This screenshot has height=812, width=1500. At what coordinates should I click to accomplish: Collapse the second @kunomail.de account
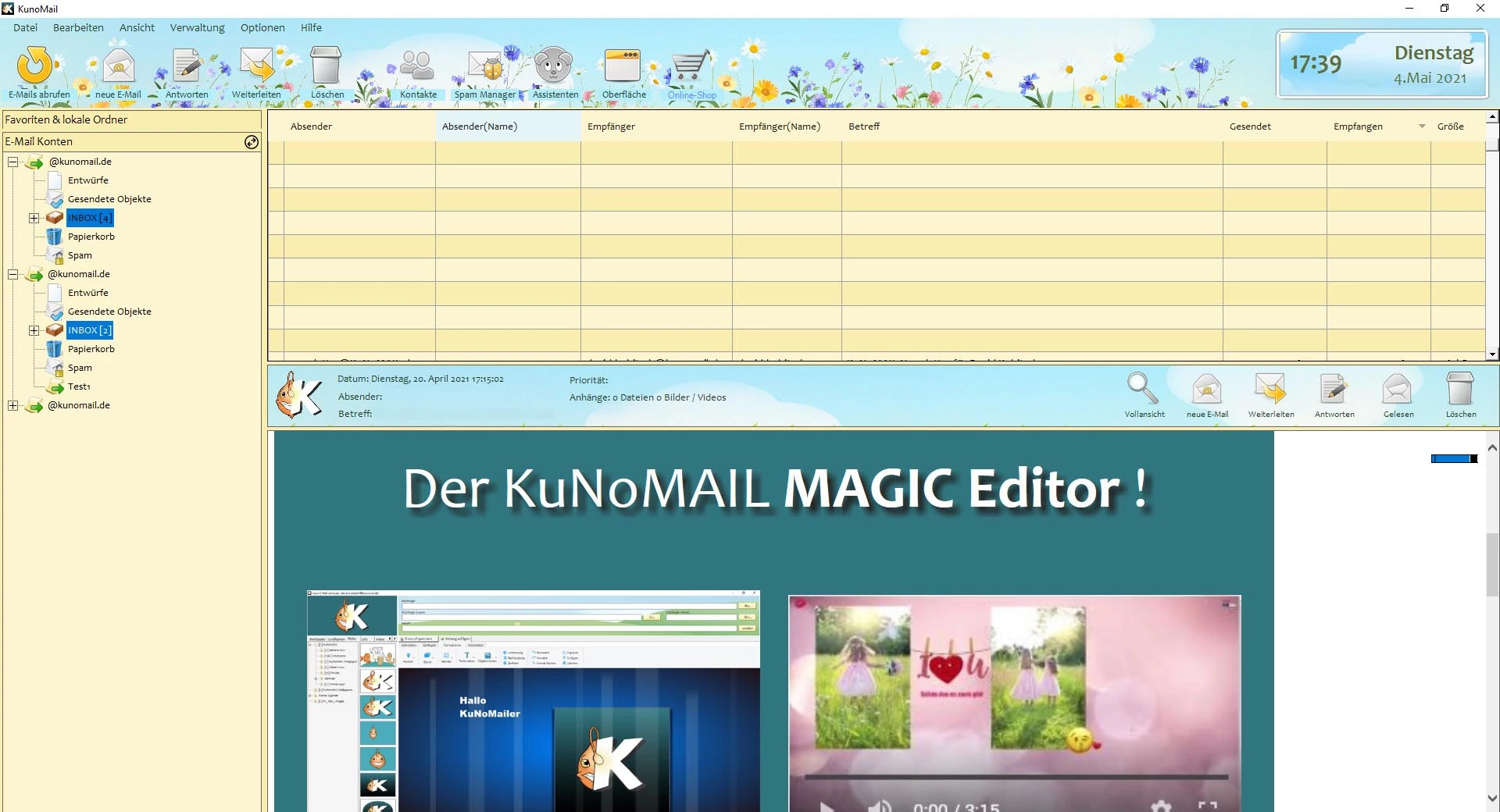13,275
